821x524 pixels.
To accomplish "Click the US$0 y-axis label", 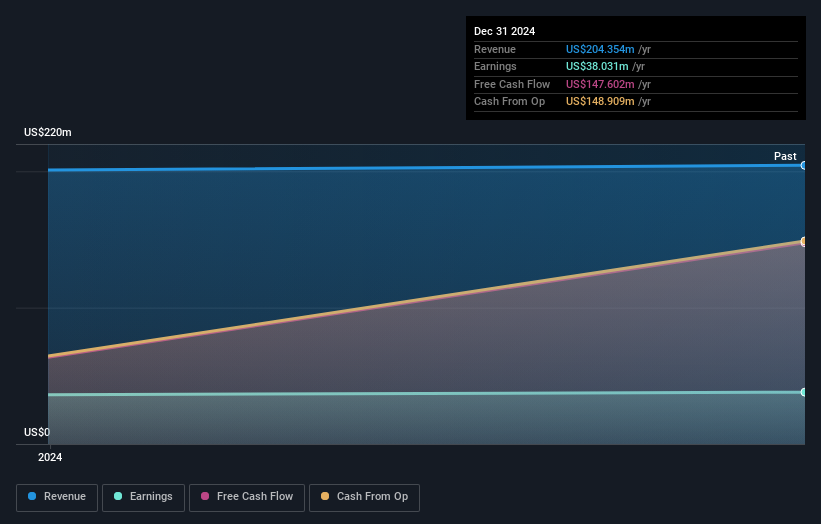I will 37,432.
